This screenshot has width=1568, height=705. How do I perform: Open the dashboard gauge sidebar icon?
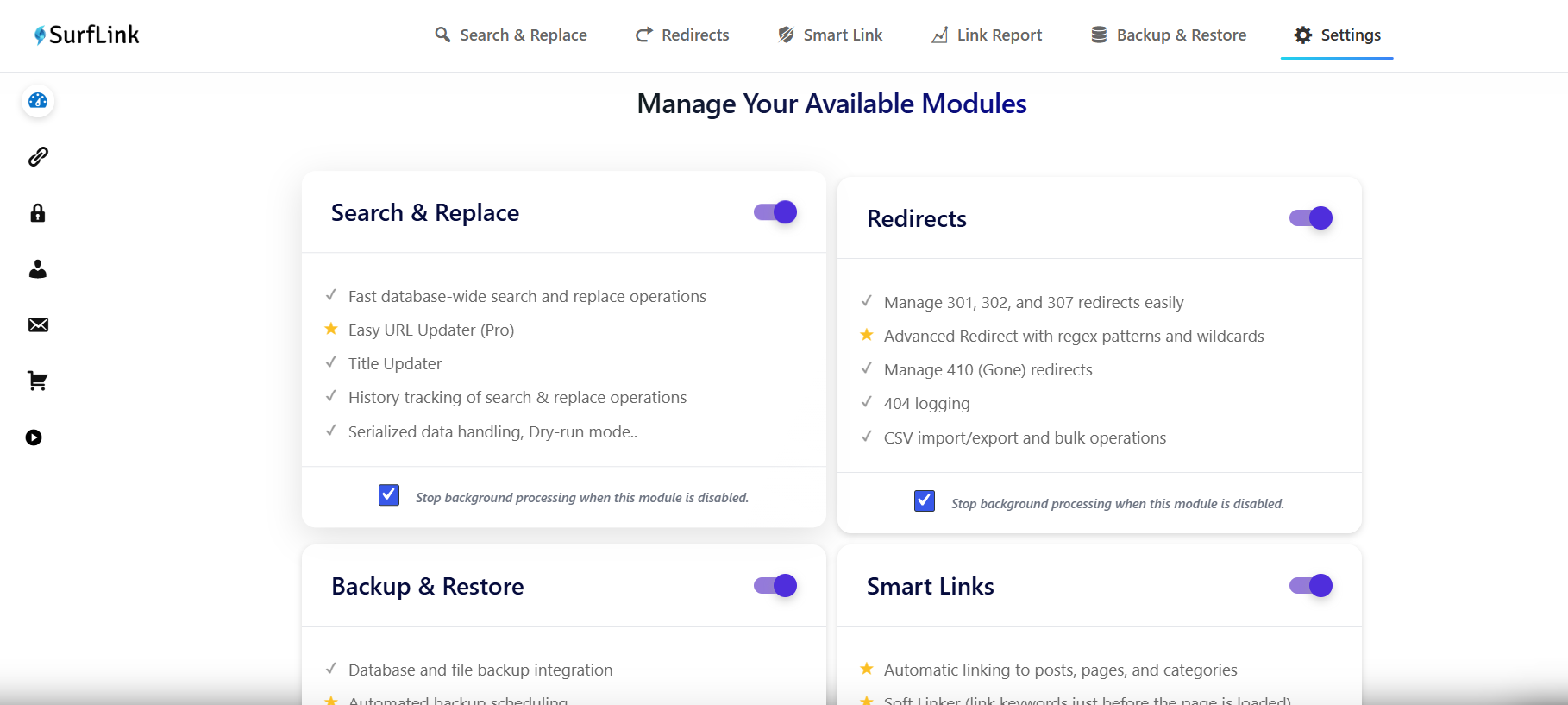pyautogui.click(x=38, y=101)
